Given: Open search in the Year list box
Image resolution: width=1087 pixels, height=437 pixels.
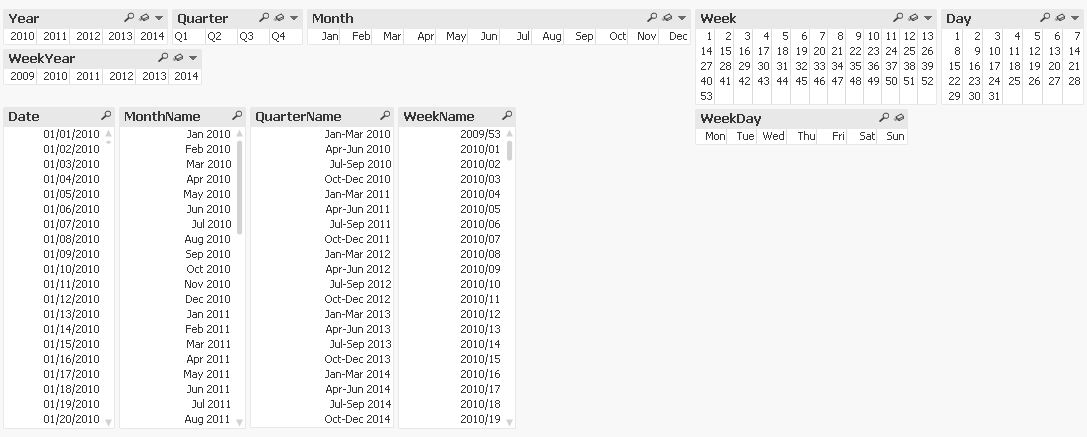Looking at the screenshot, I should coord(129,18).
